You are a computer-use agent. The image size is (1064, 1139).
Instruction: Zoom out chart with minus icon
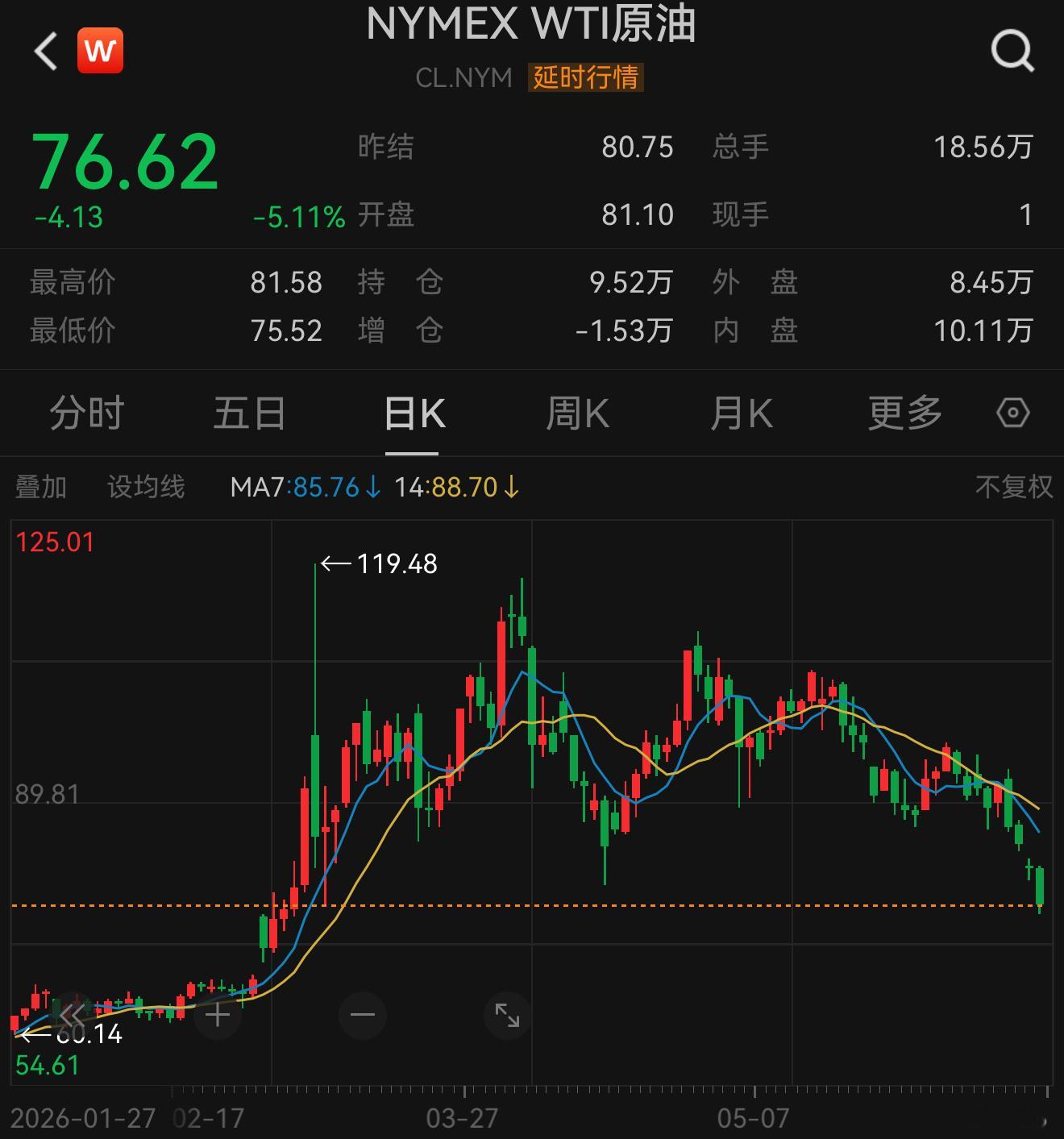point(363,1015)
